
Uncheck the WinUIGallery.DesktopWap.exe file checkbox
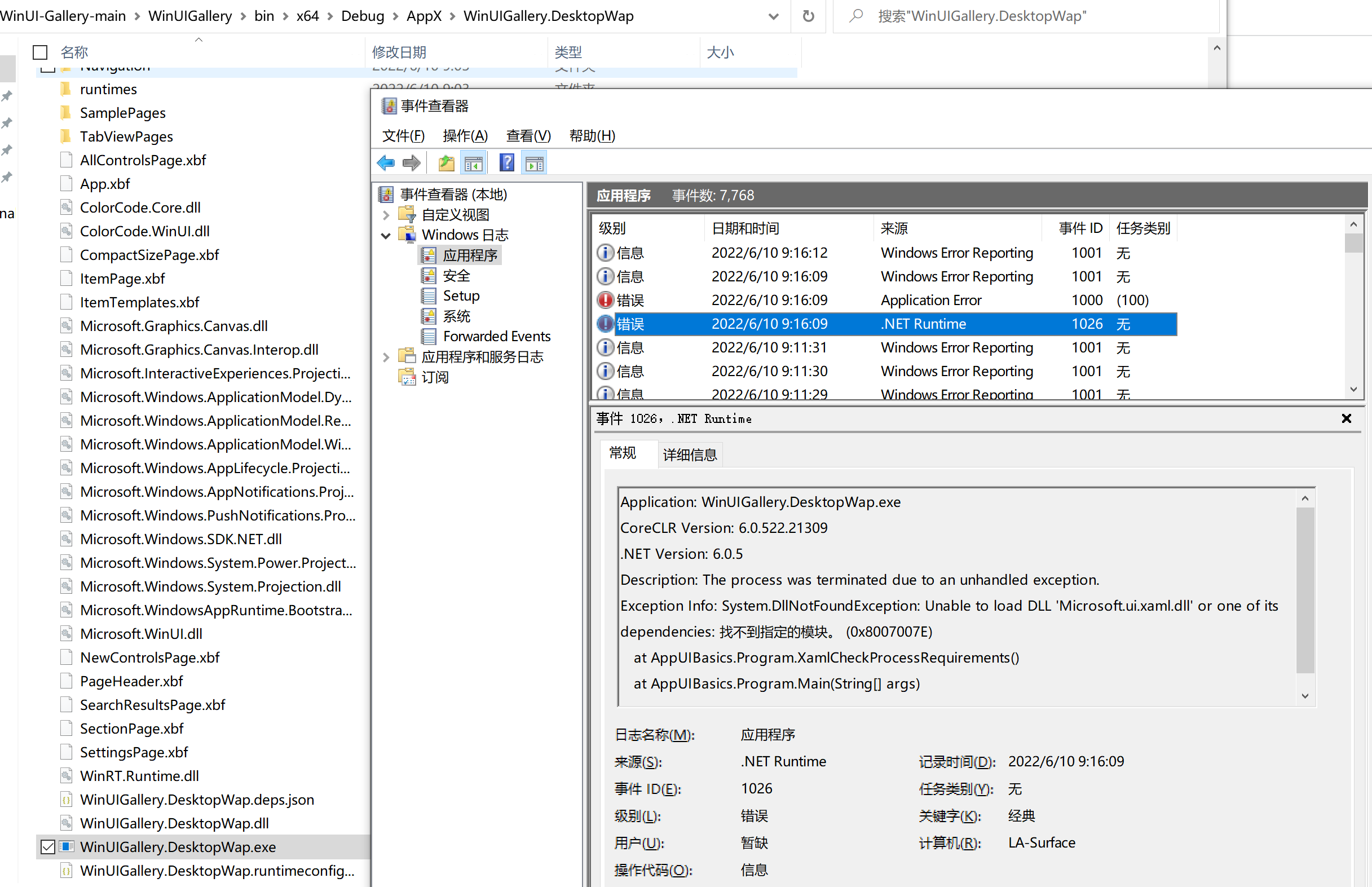[x=48, y=848]
